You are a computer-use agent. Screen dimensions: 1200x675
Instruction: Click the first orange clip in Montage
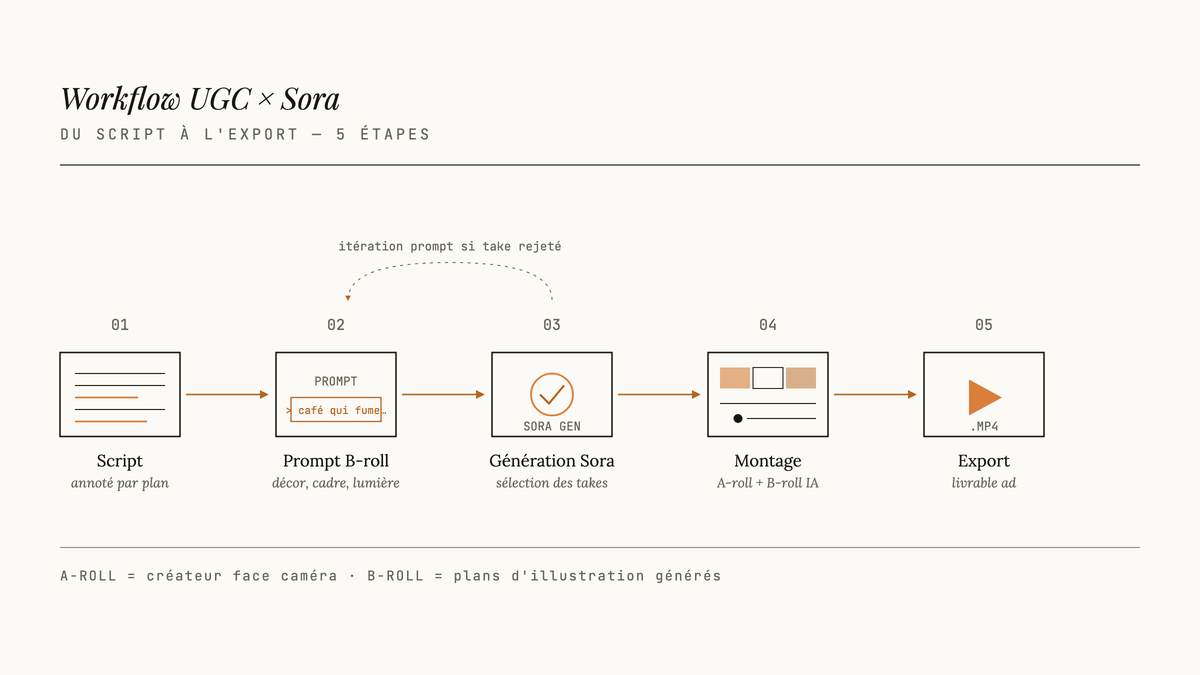735,378
